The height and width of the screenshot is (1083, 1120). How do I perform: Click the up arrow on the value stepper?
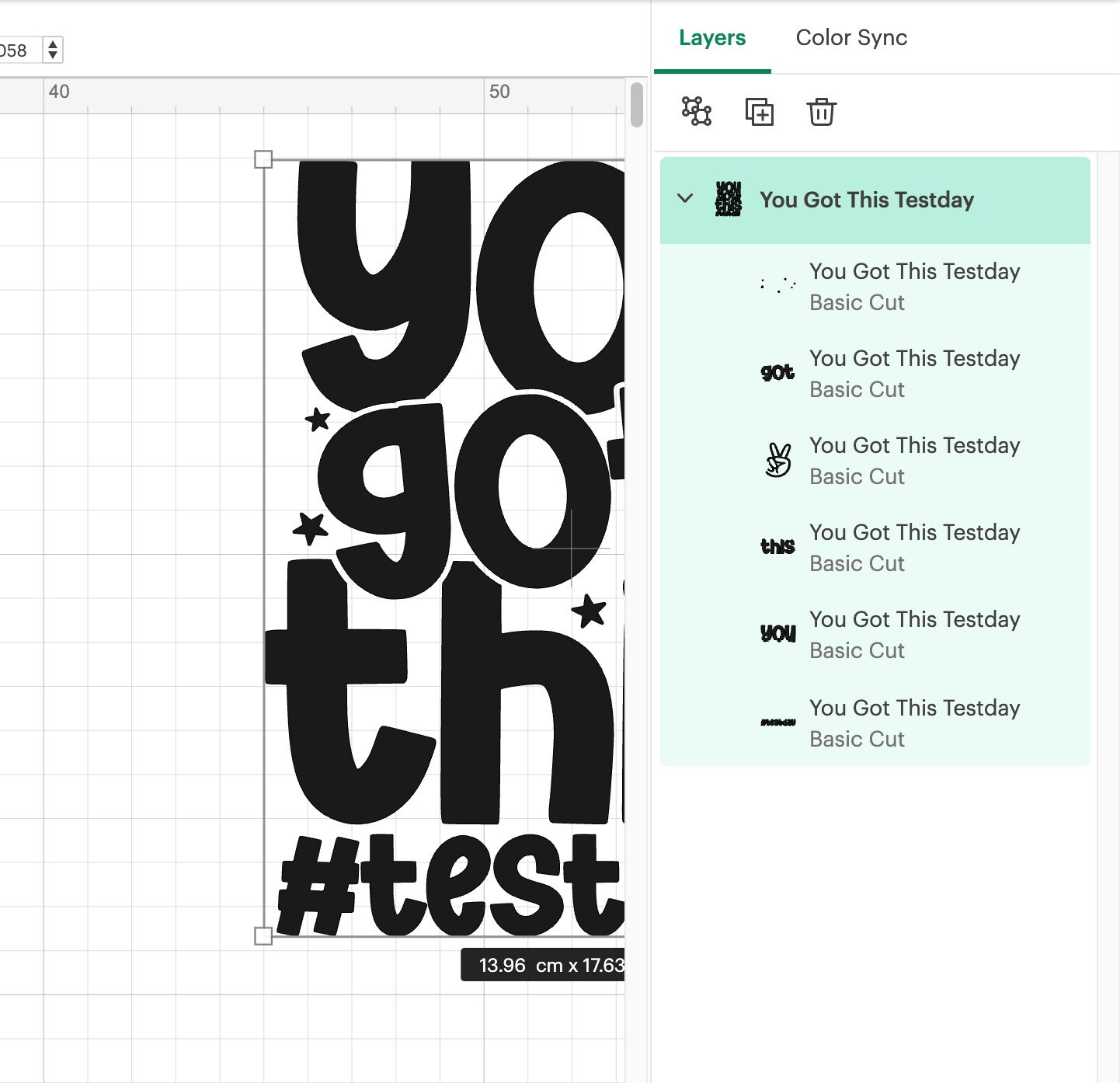51,44
